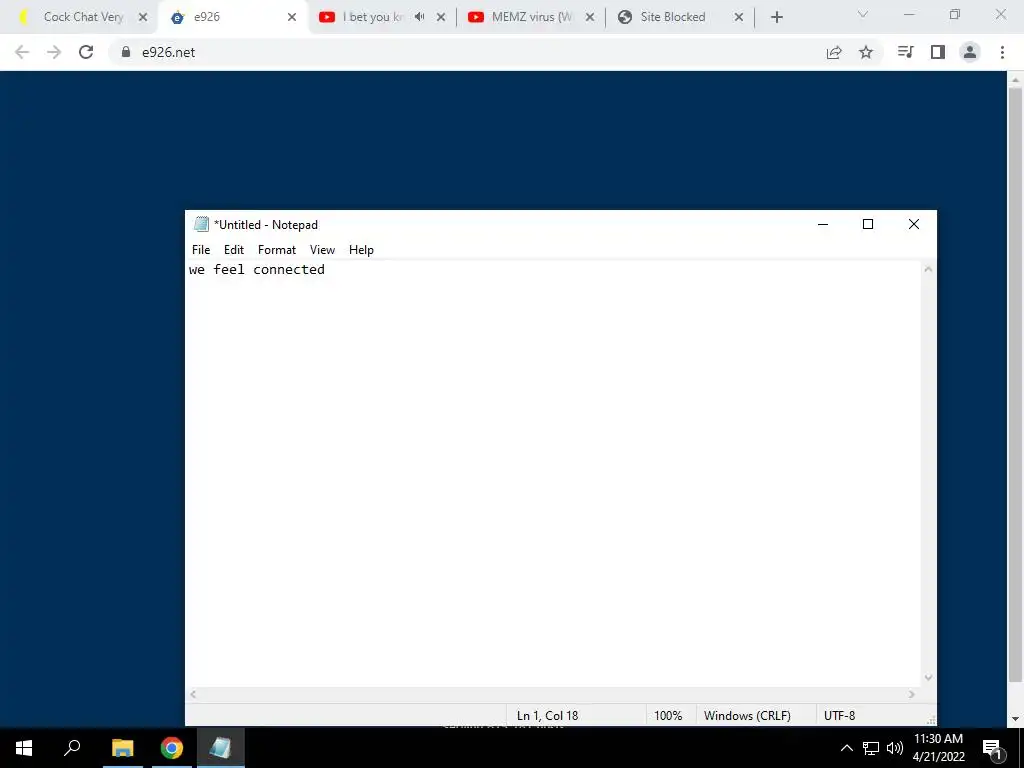
Task: Open the media control playlist icon
Action: [905, 52]
